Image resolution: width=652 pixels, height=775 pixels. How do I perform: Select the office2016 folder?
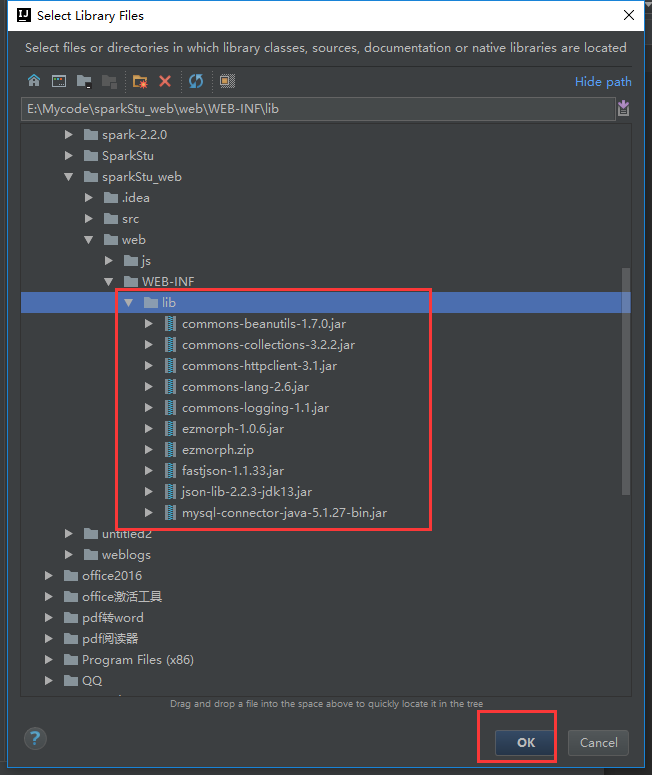112,575
